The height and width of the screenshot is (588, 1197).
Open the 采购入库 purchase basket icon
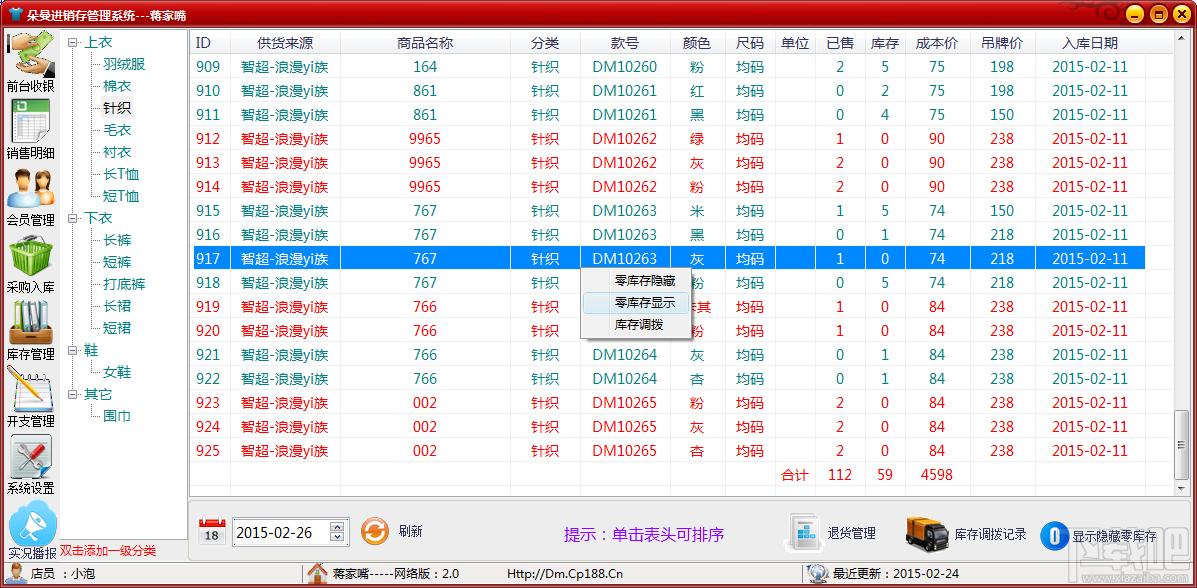click(x=30, y=256)
